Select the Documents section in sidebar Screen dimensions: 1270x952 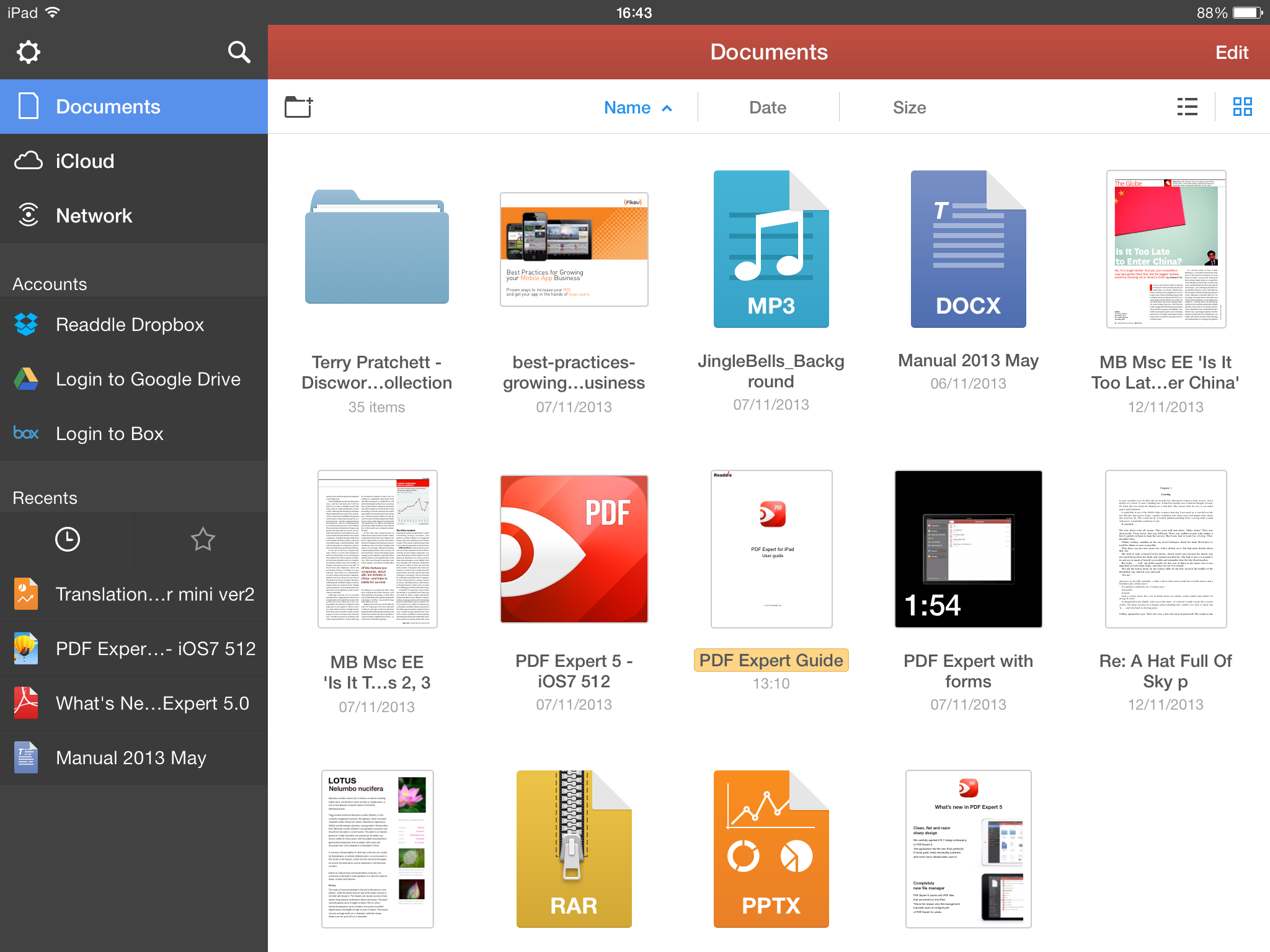point(134,106)
